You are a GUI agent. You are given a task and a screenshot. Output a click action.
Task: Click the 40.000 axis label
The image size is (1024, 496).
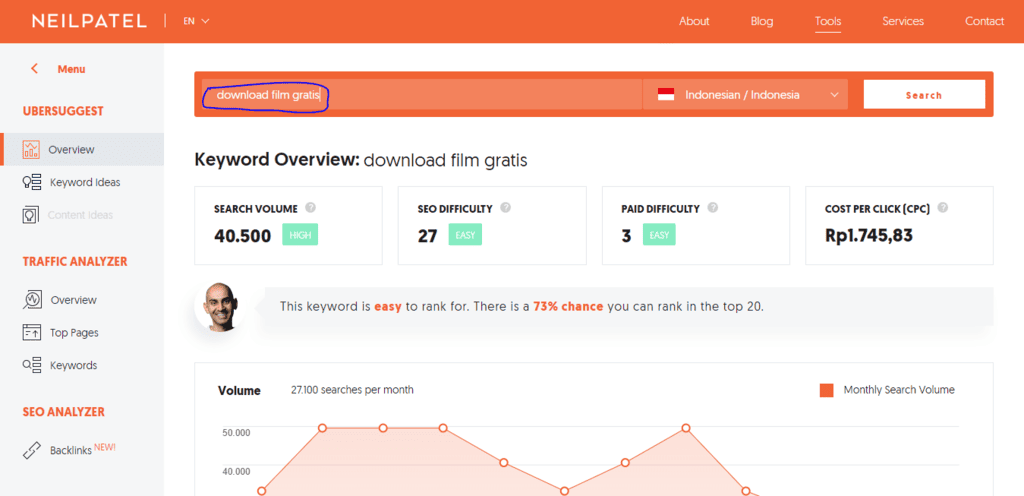click(236, 471)
